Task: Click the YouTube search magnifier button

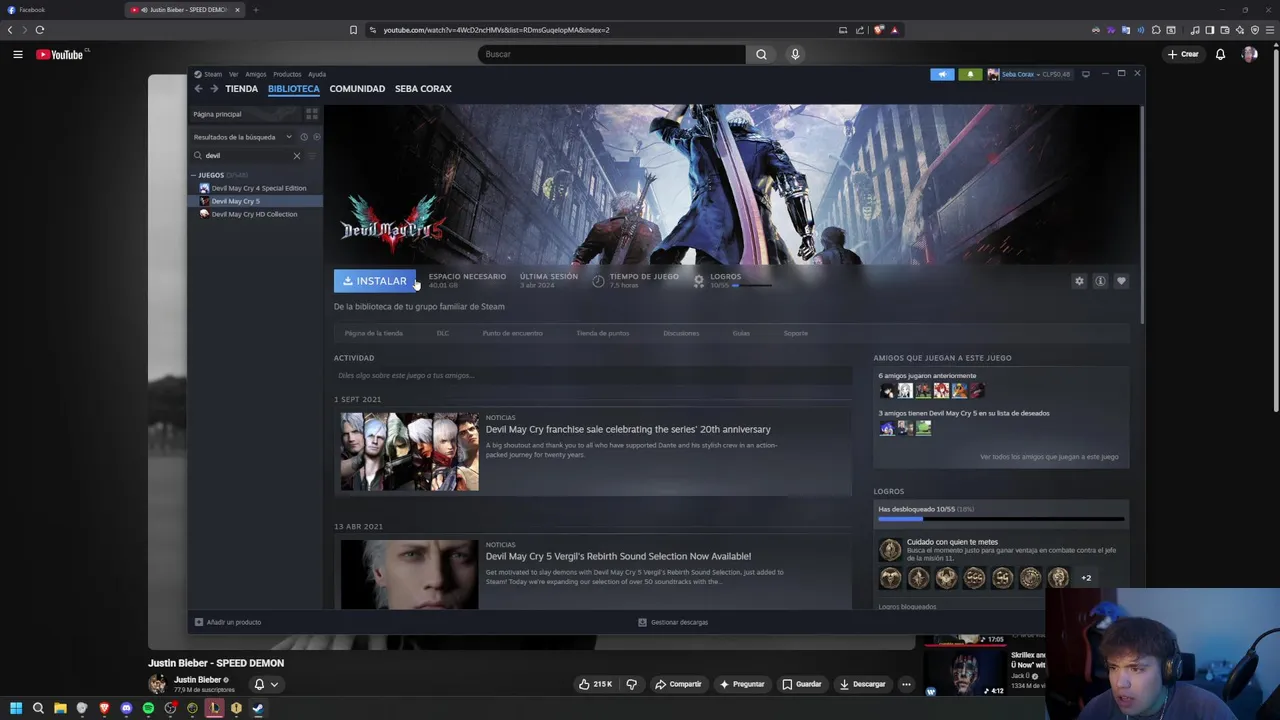Action: (x=761, y=54)
